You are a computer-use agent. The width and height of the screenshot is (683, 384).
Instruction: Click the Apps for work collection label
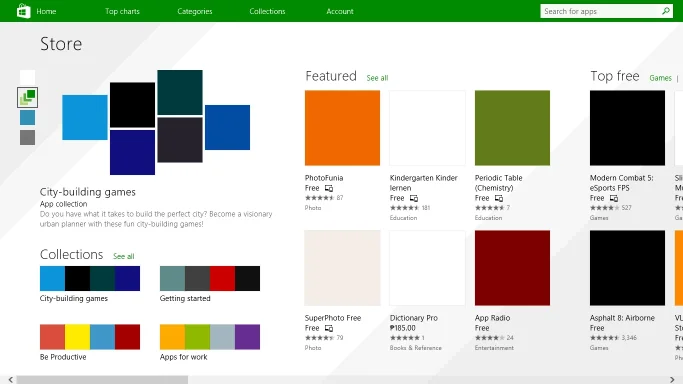point(183,357)
